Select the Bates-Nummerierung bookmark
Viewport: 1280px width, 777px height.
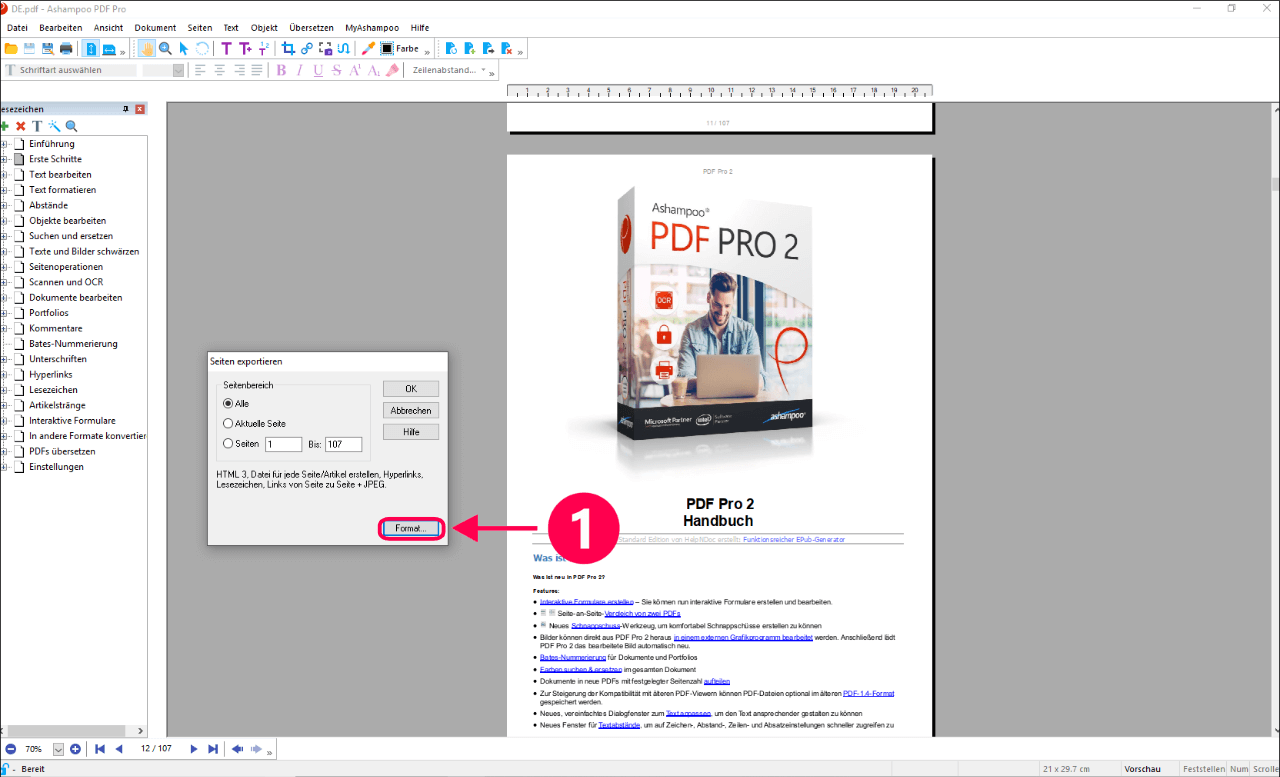[73, 344]
